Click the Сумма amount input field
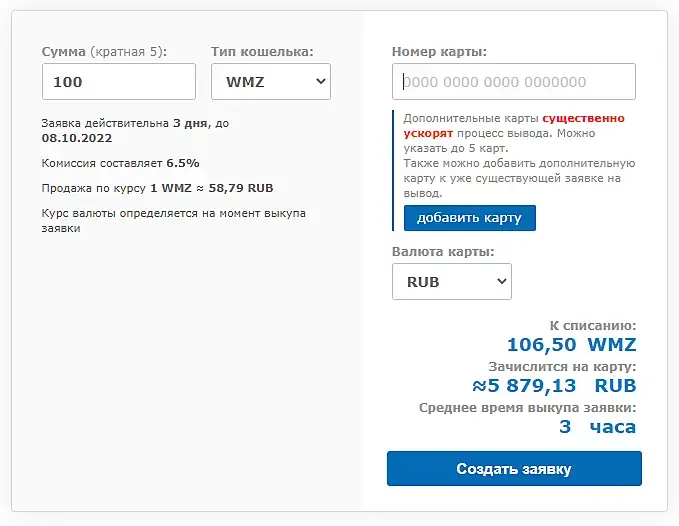The image size is (679, 526). coord(118,82)
